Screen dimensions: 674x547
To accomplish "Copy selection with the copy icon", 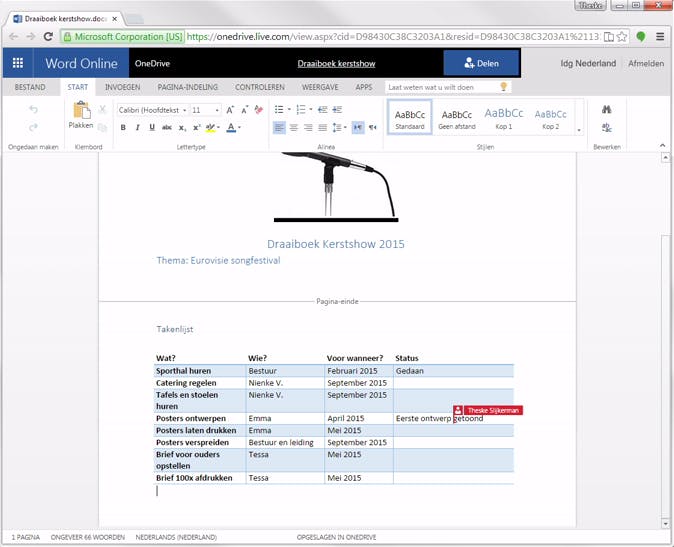I will tap(102, 127).
